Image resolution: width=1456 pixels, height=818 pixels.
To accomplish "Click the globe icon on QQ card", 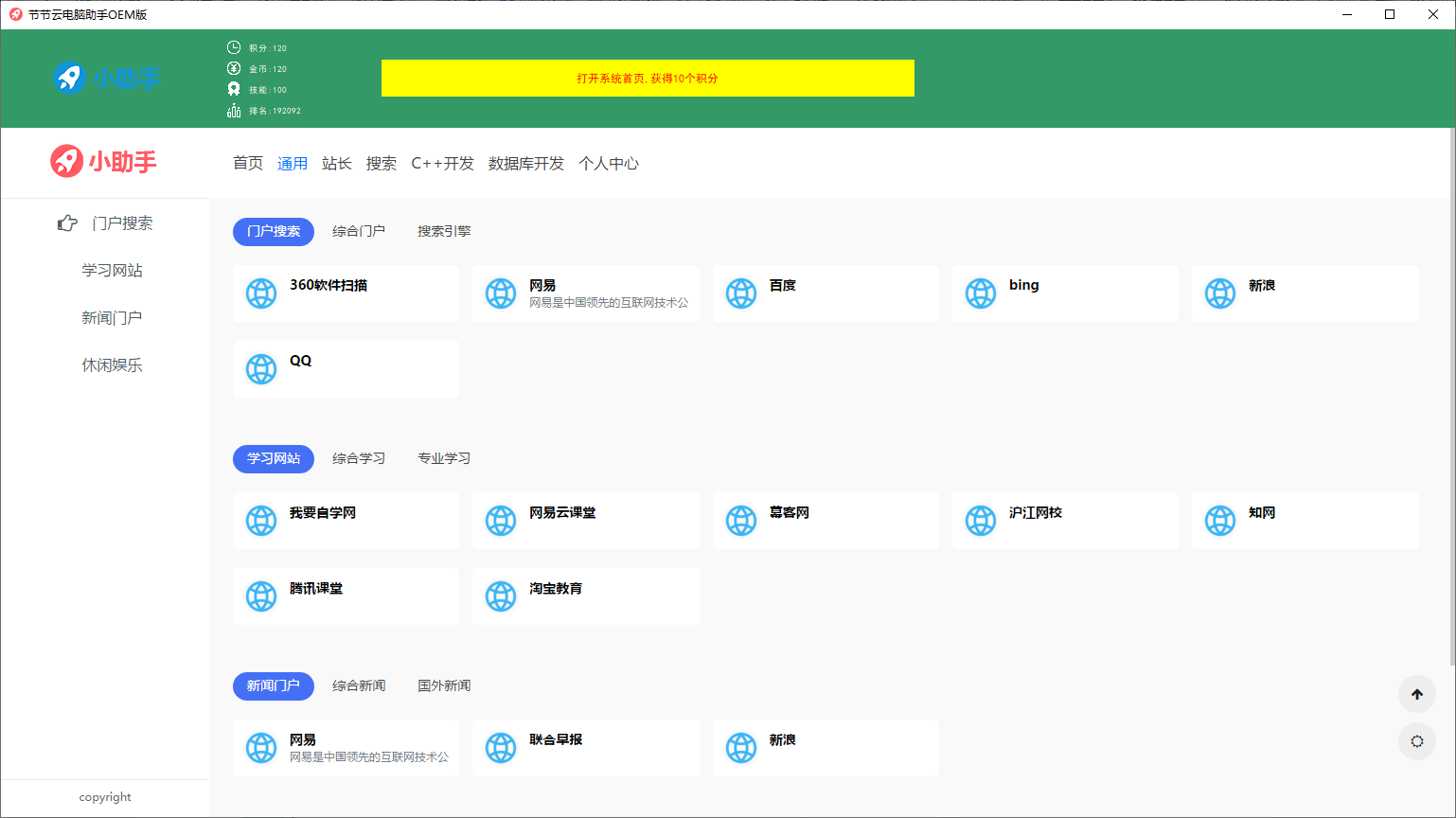I will 261,369.
